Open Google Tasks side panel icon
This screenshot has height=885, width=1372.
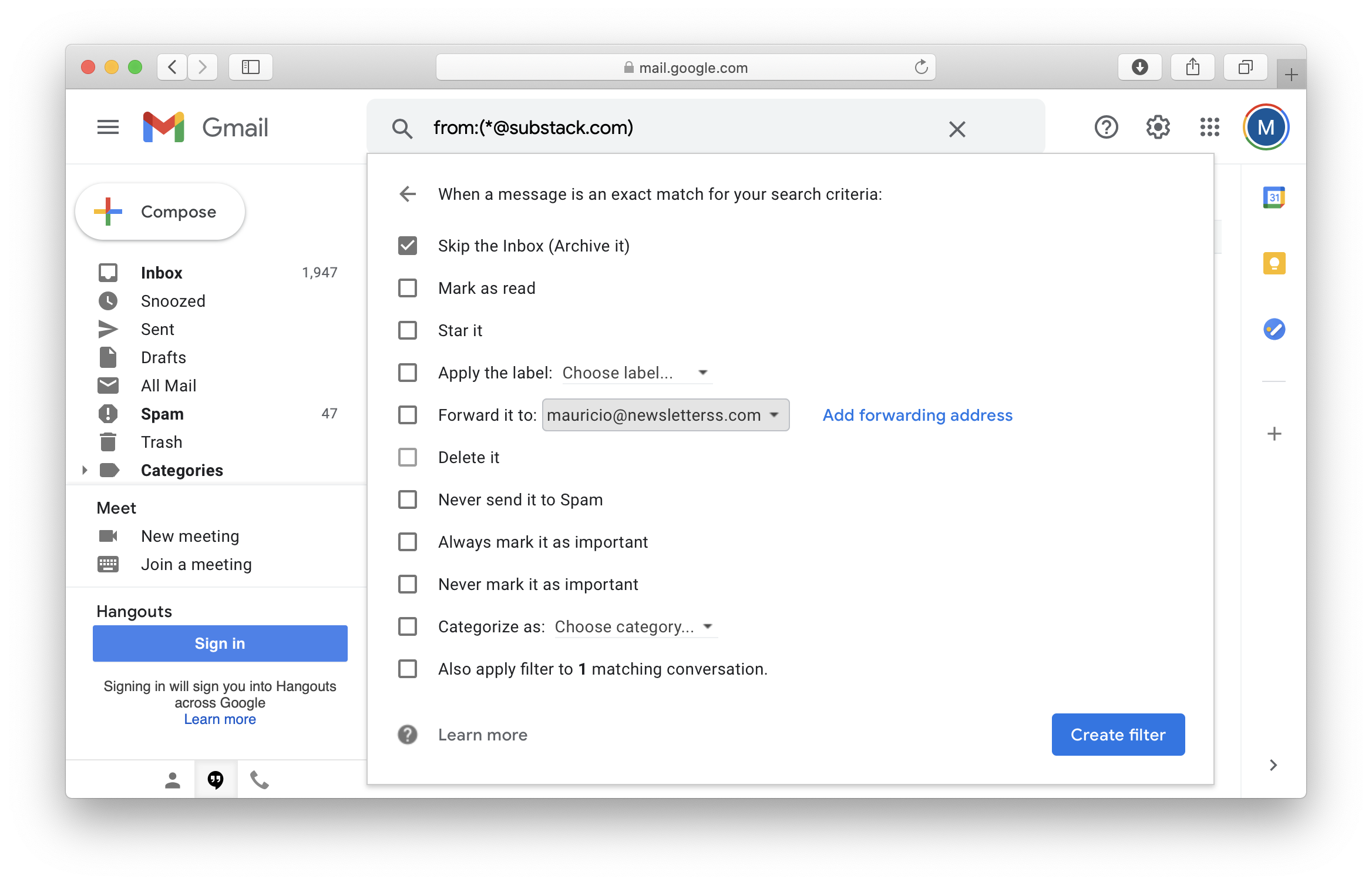pyautogui.click(x=1274, y=329)
